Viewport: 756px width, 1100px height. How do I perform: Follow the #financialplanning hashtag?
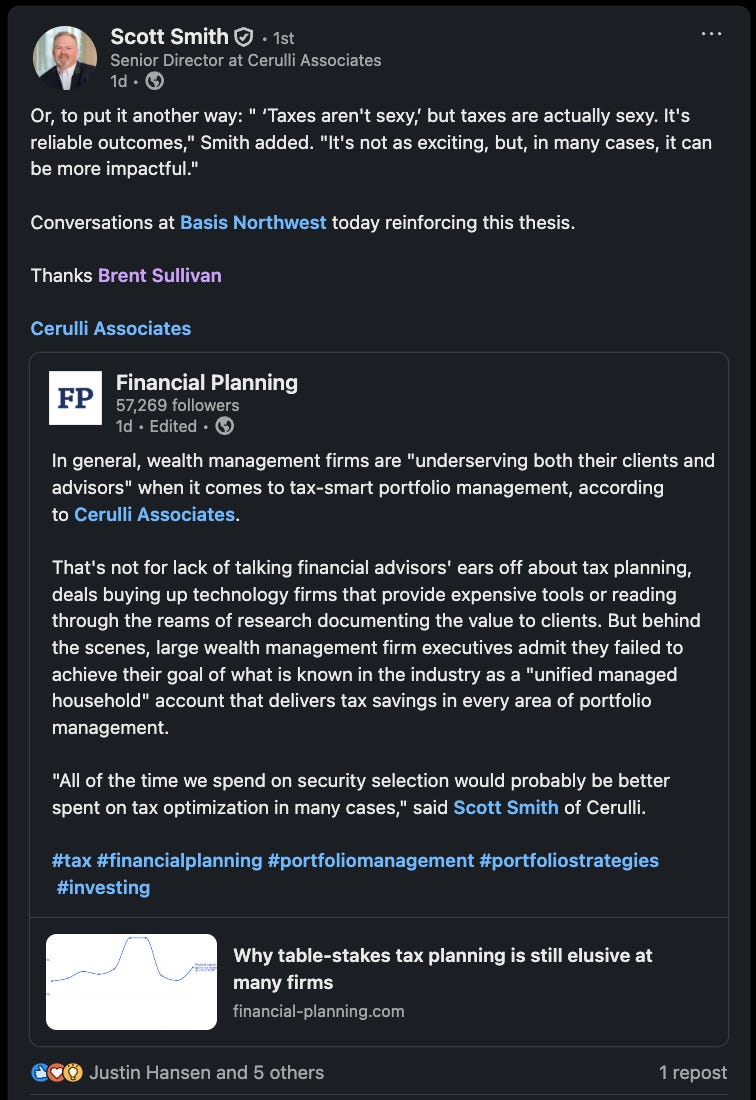180,860
